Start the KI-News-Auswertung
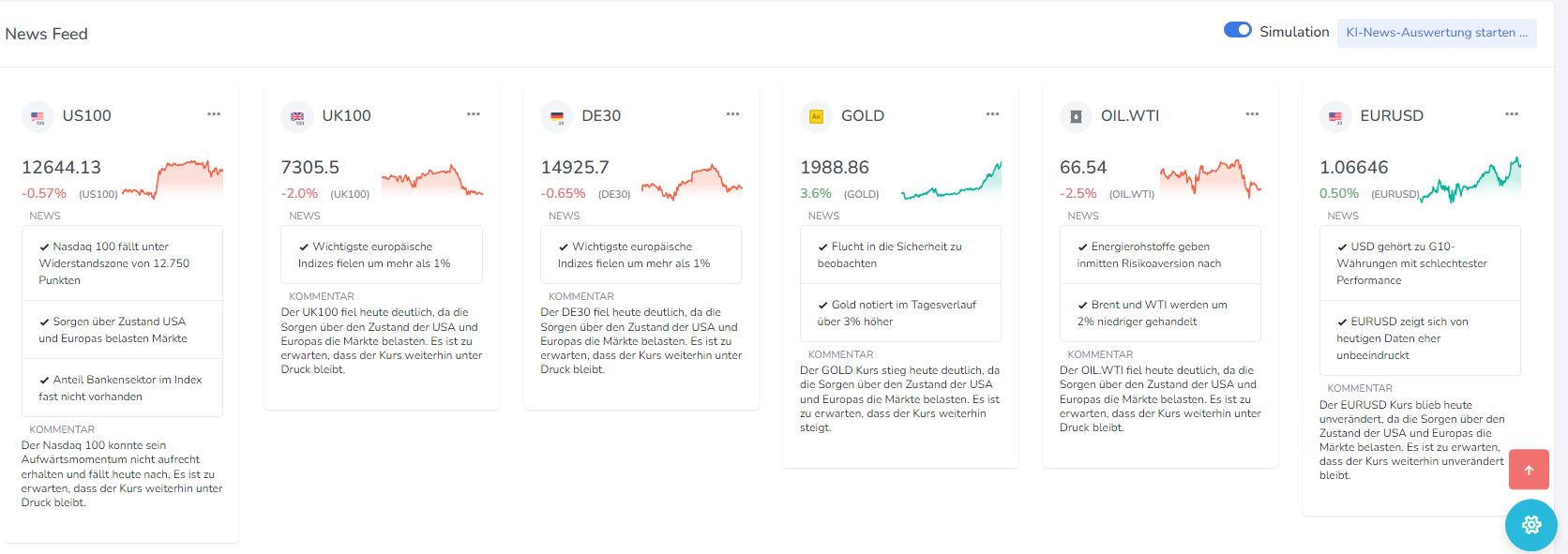The image size is (1568, 554). 1437,33
